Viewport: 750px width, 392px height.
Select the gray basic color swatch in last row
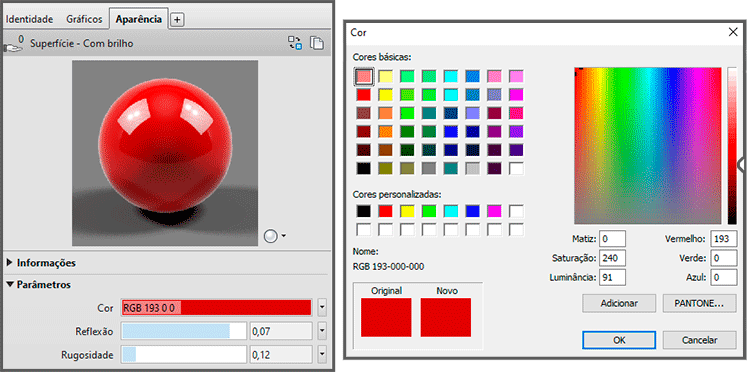pos(429,168)
